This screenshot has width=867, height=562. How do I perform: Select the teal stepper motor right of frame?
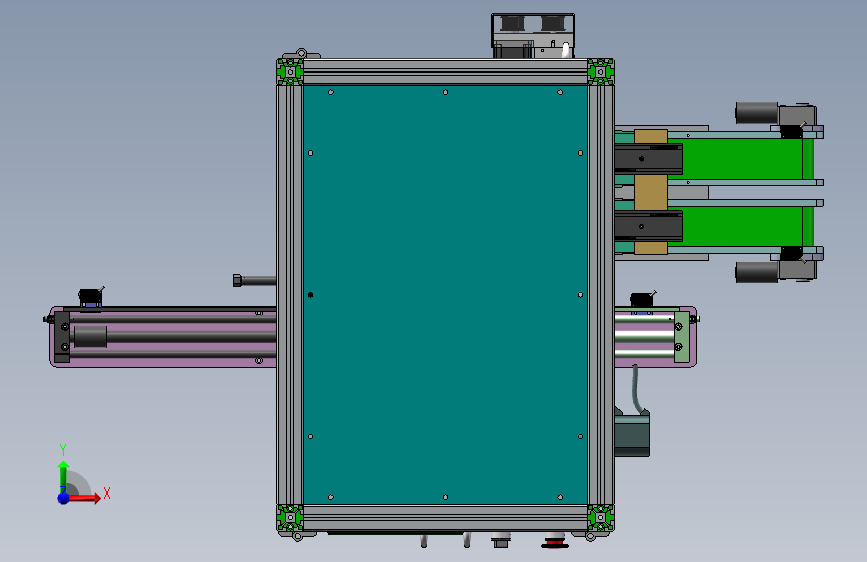(633, 433)
